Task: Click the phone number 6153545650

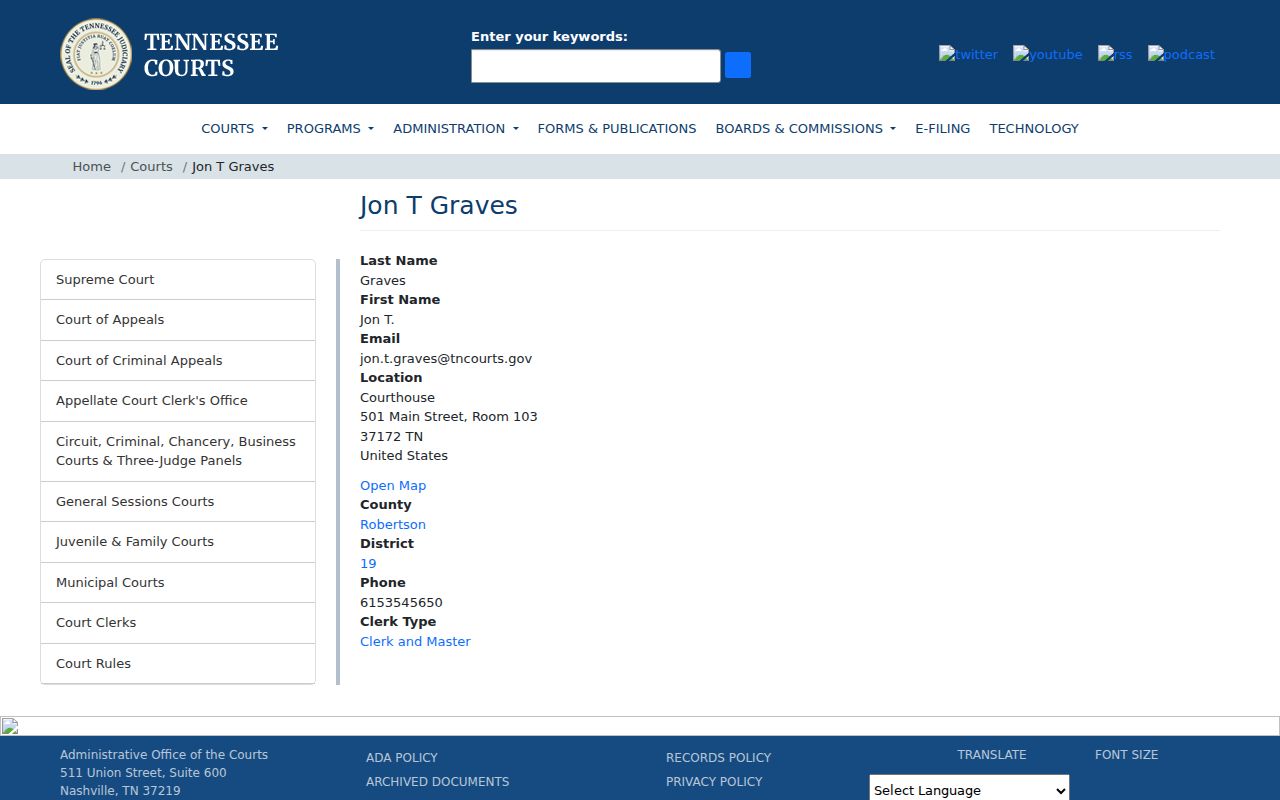Action: (x=401, y=602)
